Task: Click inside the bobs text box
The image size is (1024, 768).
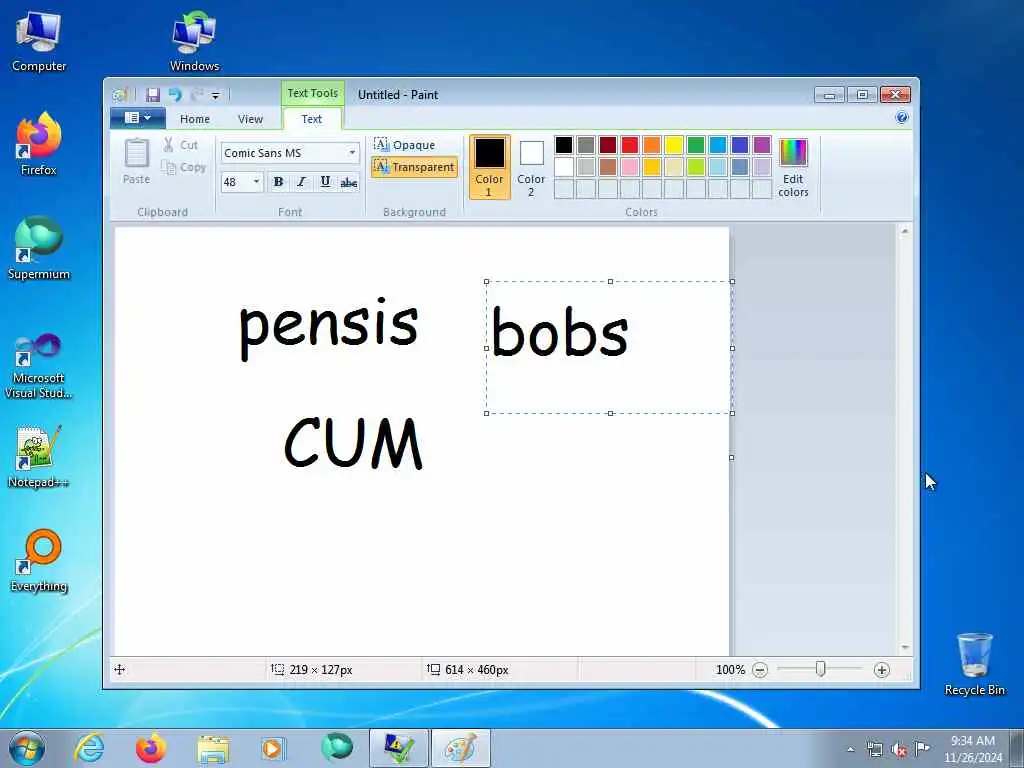Action: [x=609, y=347]
